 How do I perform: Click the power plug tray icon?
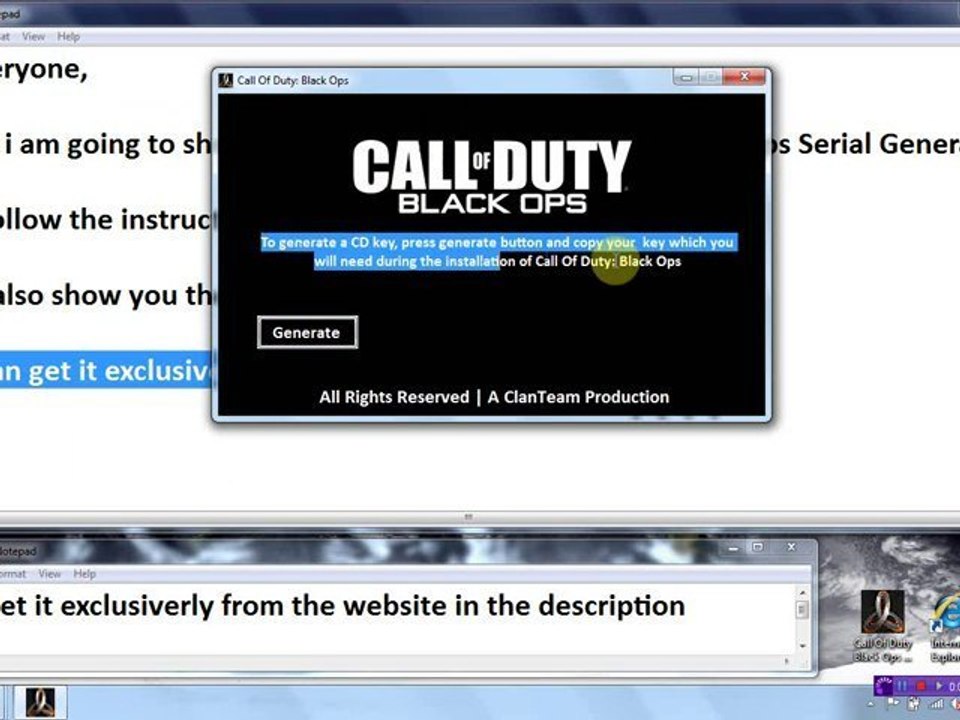point(913,704)
